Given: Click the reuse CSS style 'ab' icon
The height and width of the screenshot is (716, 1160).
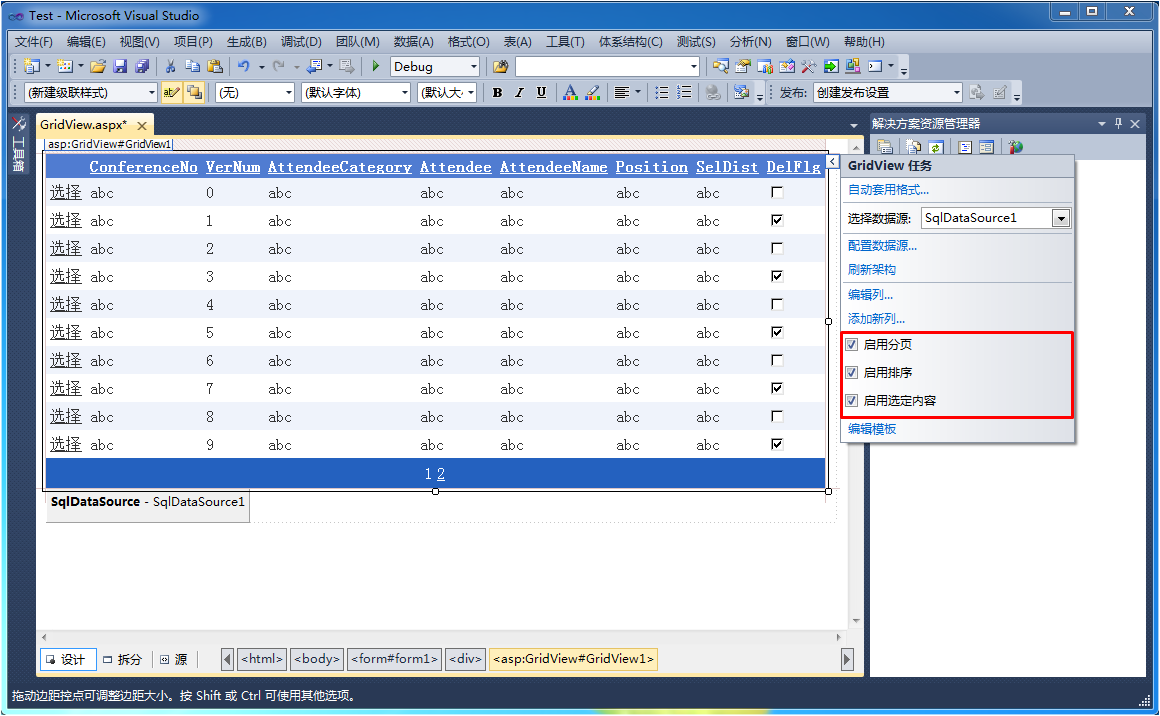Looking at the screenshot, I should click(x=171, y=92).
